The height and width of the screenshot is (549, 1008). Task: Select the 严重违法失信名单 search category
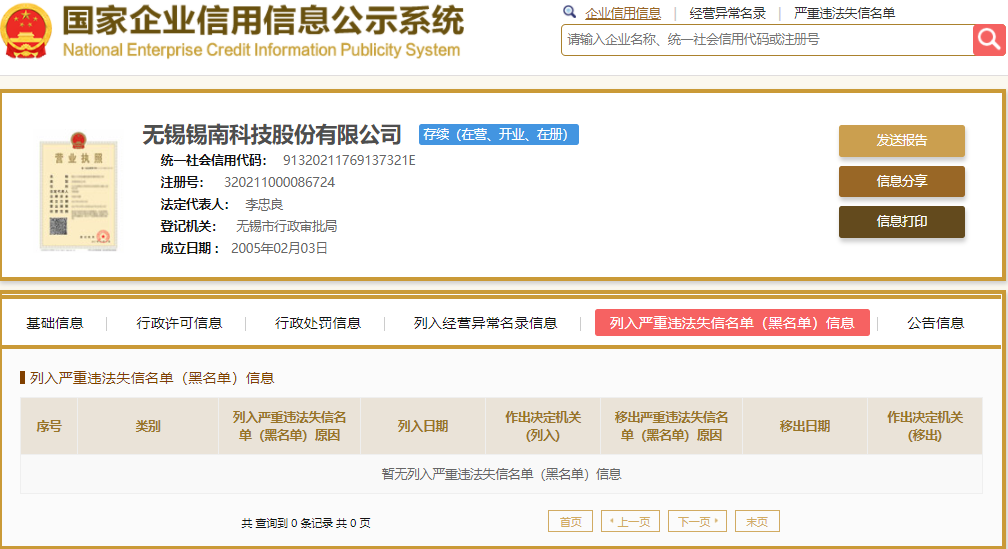844,13
